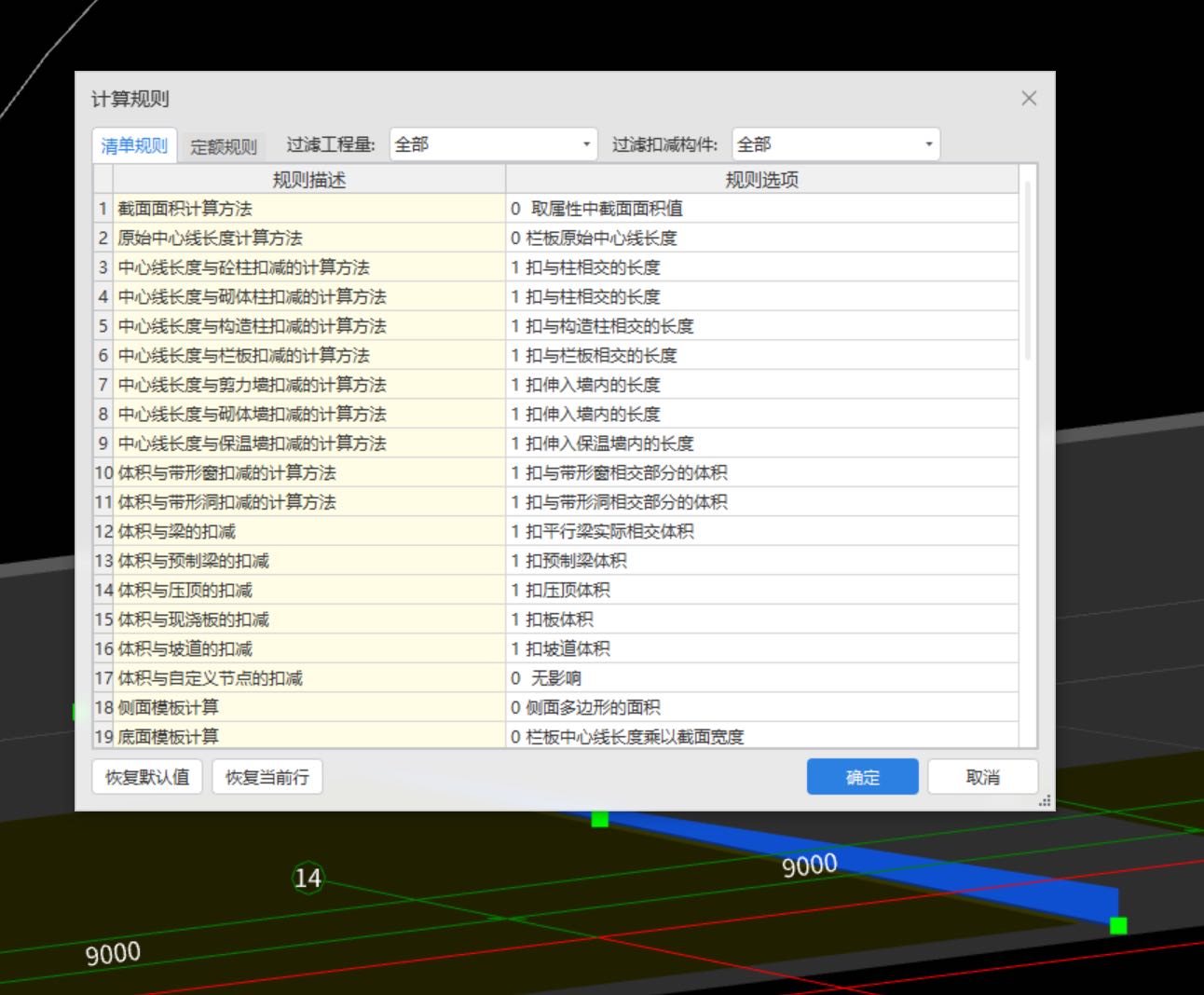The image size is (1204, 995).
Task: Click the axis 14 marker in viewport
Action: click(x=308, y=878)
